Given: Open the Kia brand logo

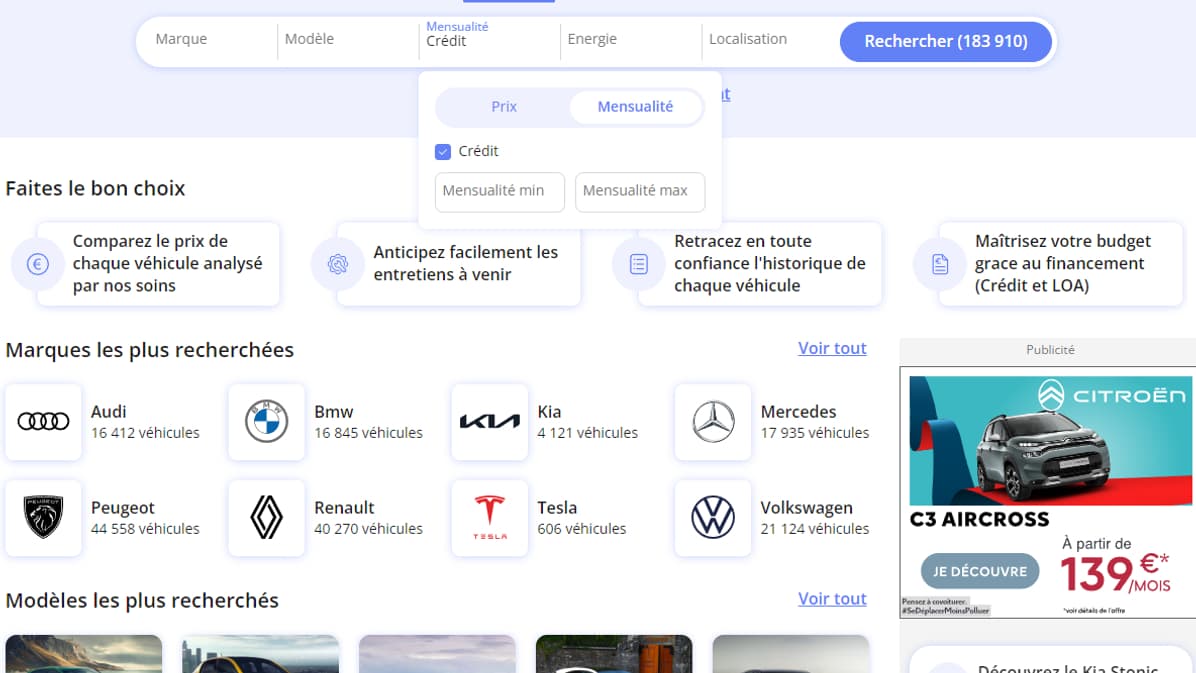Looking at the screenshot, I should [x=489, y=422].
